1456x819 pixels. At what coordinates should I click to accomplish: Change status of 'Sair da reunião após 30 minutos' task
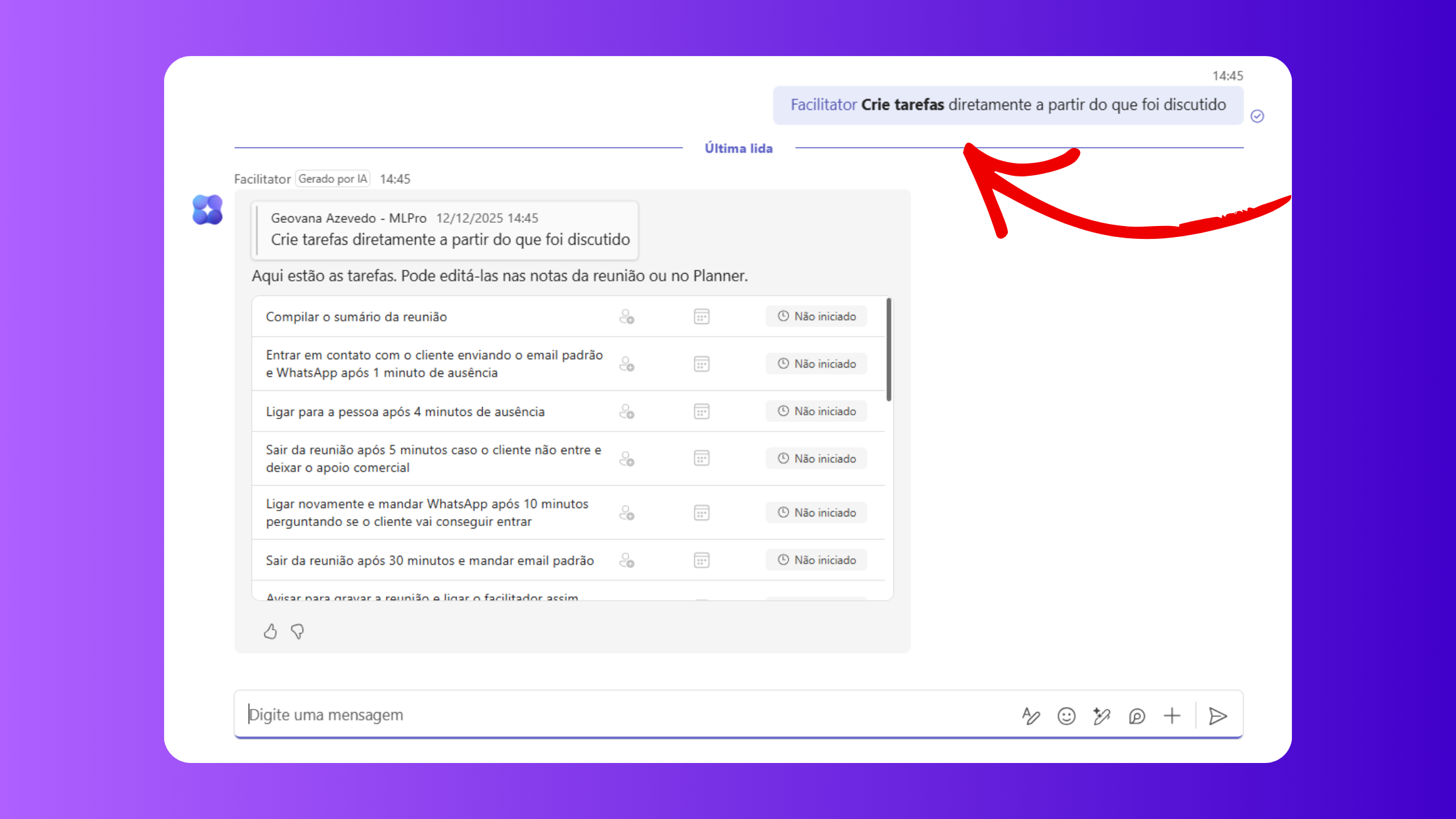[x=816, y=560]
